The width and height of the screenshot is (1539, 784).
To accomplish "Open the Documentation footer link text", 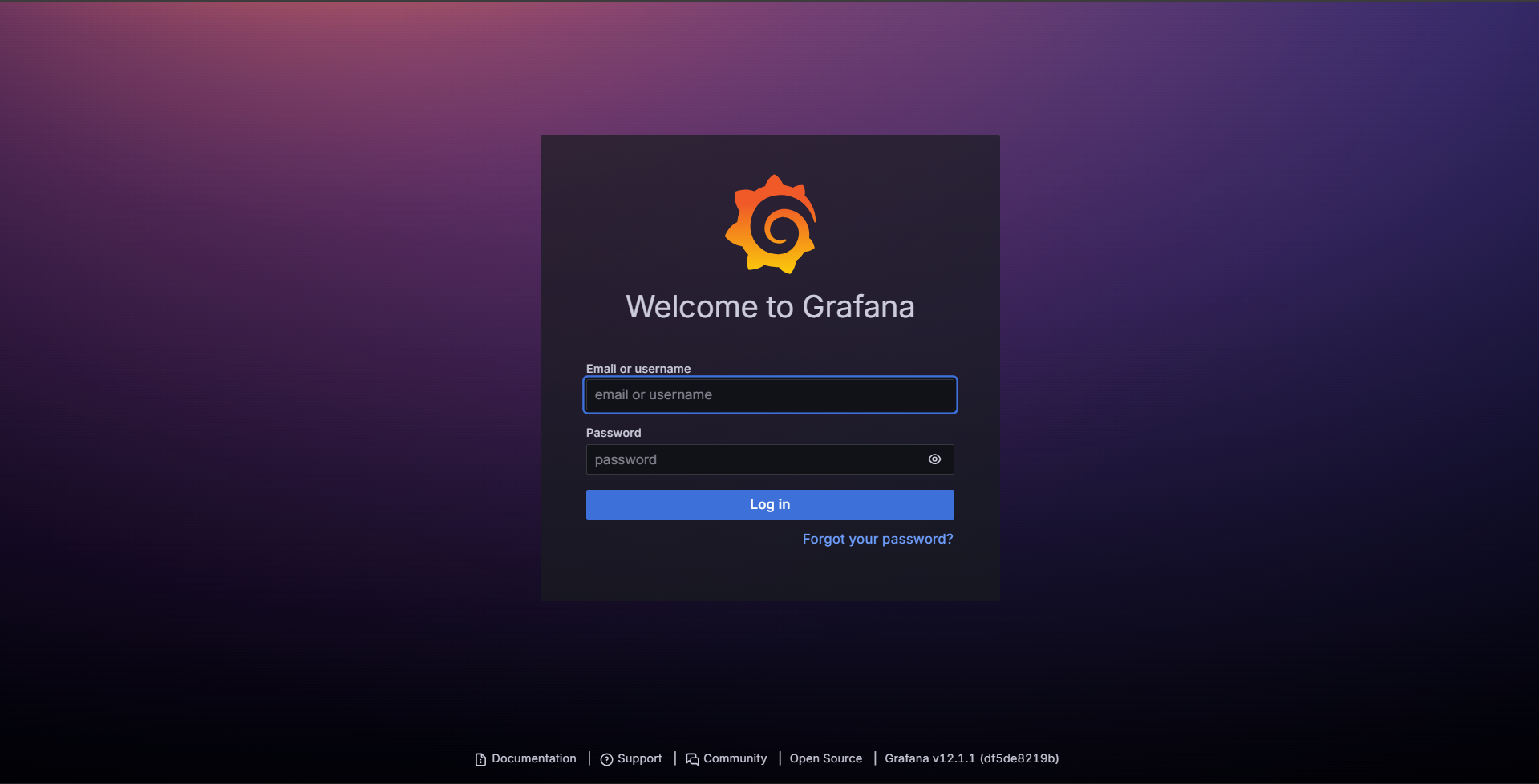I will pos(533,758).
